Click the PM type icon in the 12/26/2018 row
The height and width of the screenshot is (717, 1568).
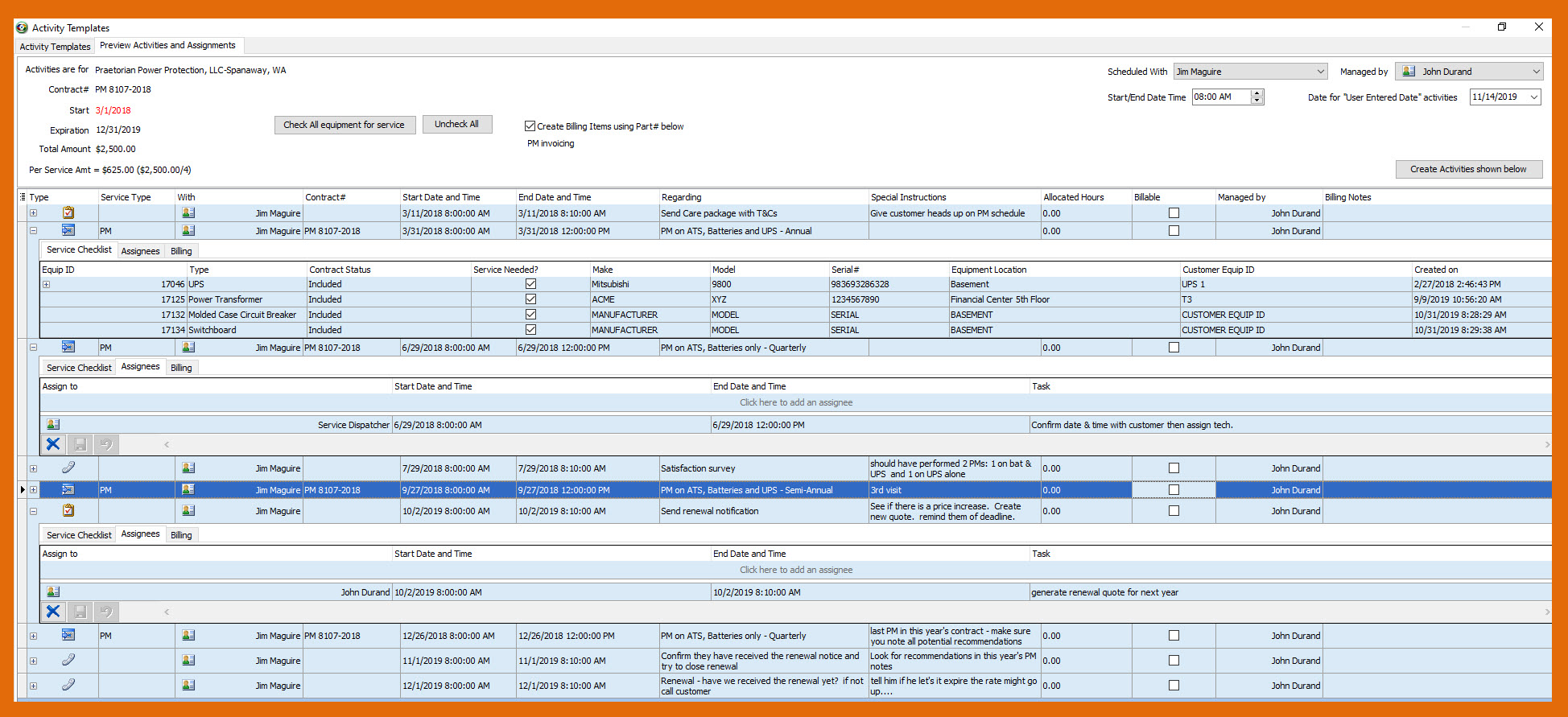68,635
